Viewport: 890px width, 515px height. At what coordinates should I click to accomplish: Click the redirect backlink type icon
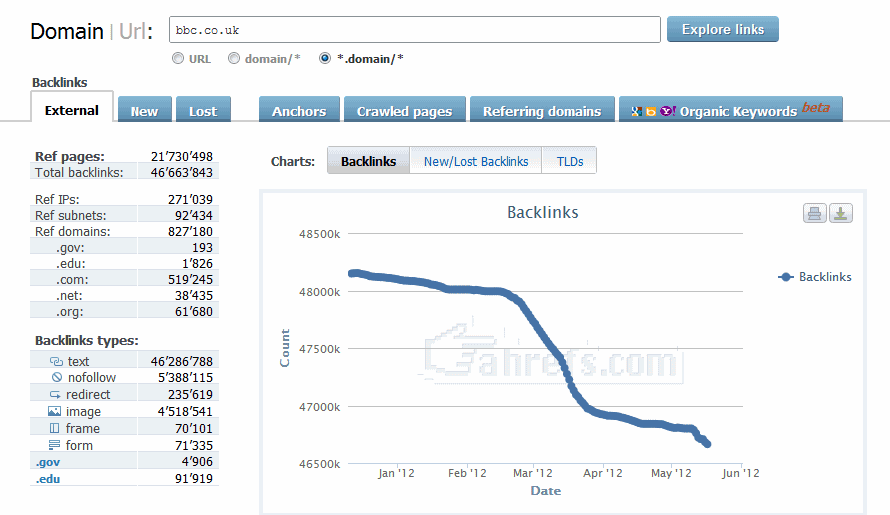tap(55, 395)
